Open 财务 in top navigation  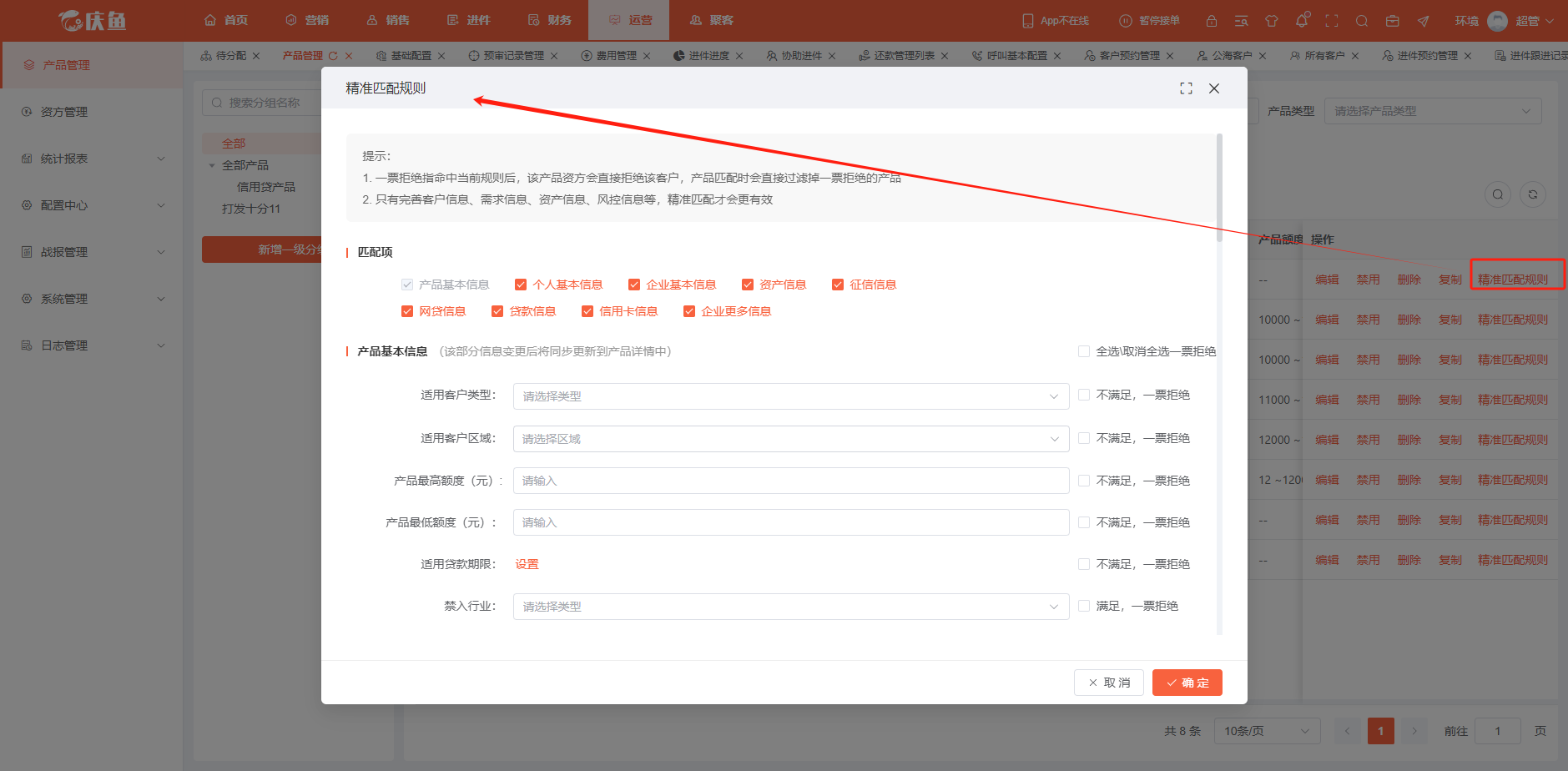550,20
